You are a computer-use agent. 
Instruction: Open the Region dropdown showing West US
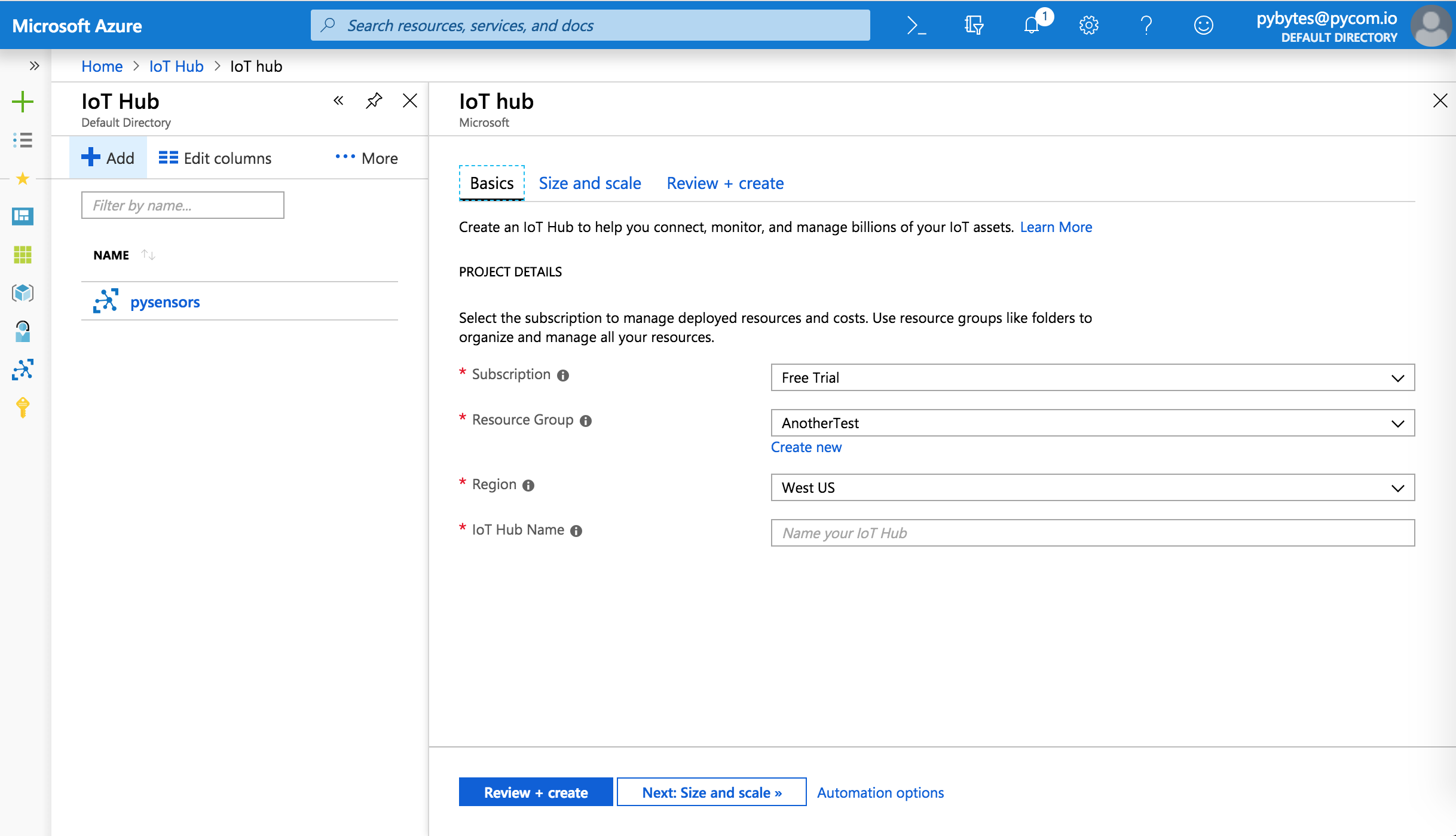tap(1092, 488)
